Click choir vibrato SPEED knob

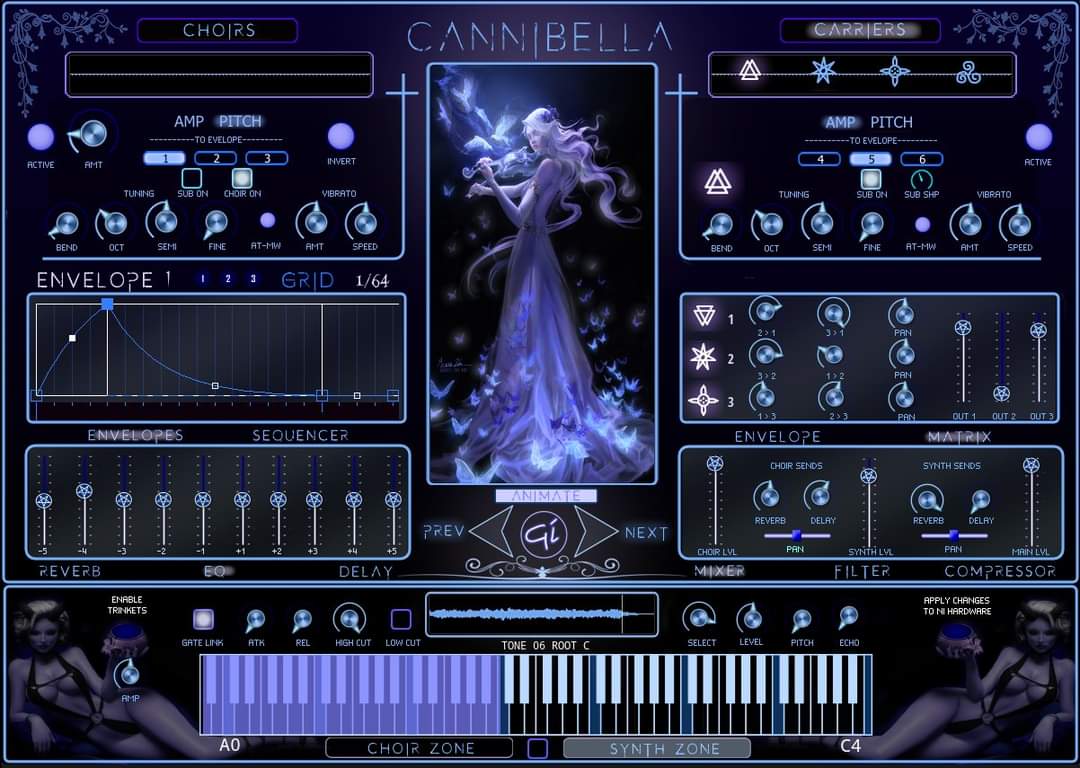tap(364, 222)
